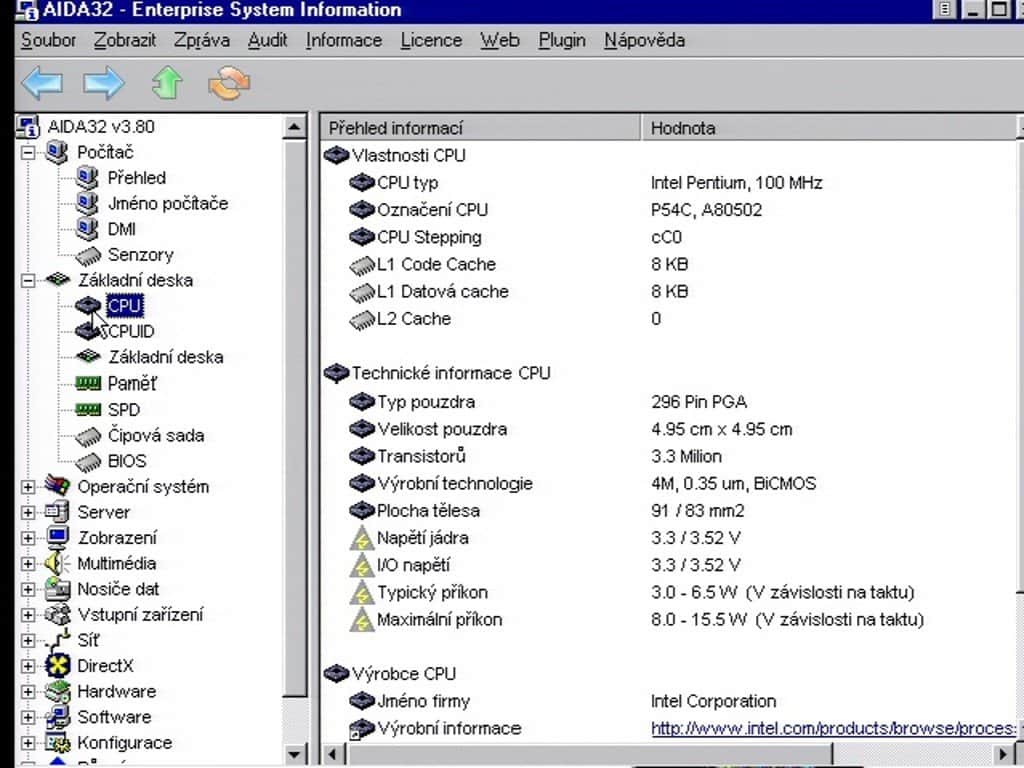This screenshot has width=1024, height=768.
Task: Expand the Operační systém node
Action: 28,487
